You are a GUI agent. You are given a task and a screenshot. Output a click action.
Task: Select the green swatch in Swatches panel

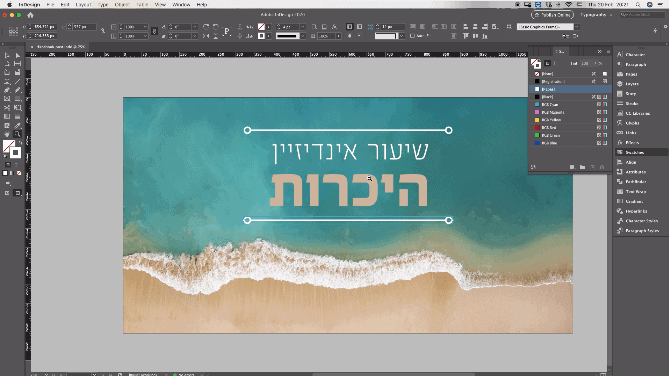click(x=569, y=135)
